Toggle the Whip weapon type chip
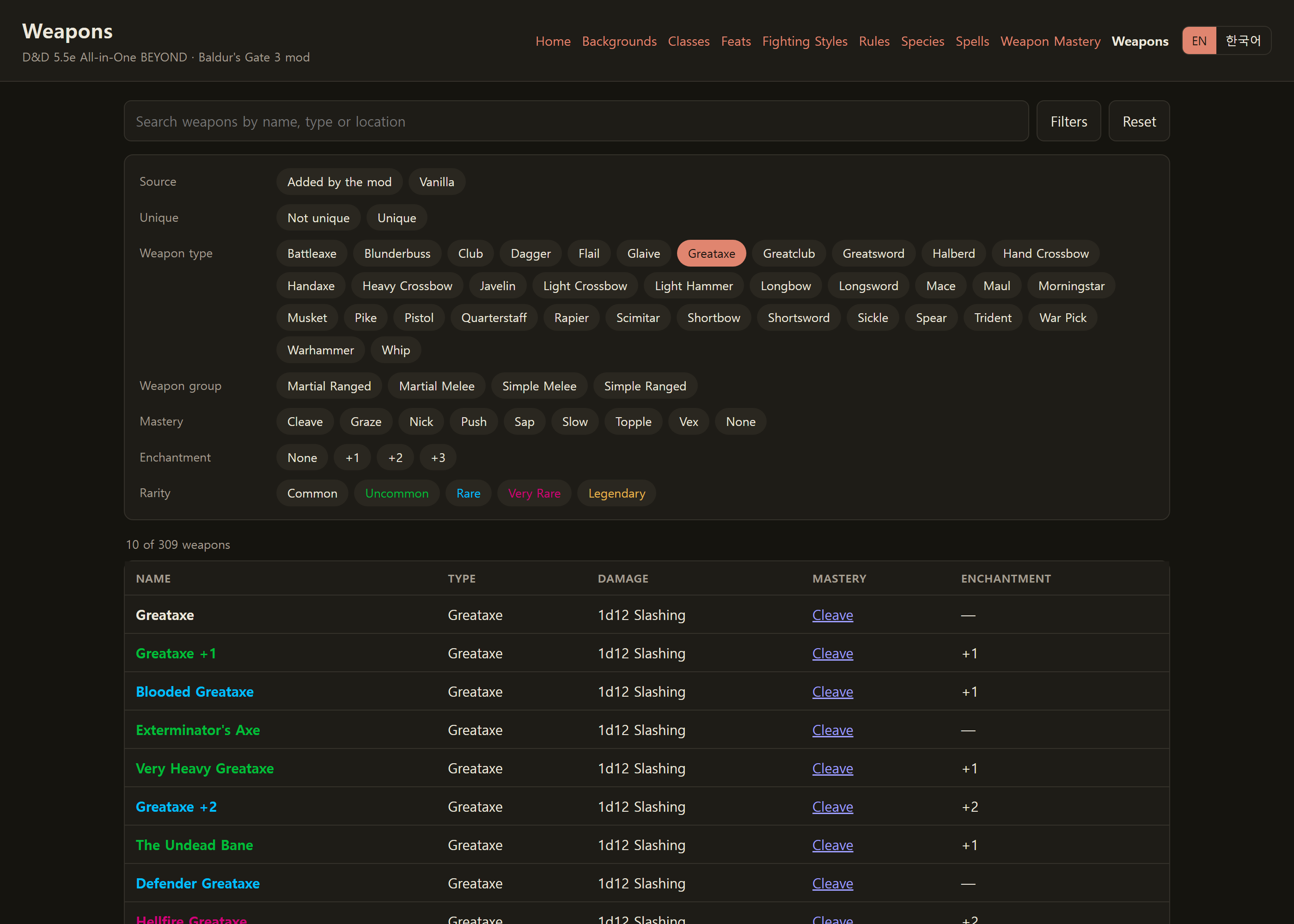 point(396,350)
